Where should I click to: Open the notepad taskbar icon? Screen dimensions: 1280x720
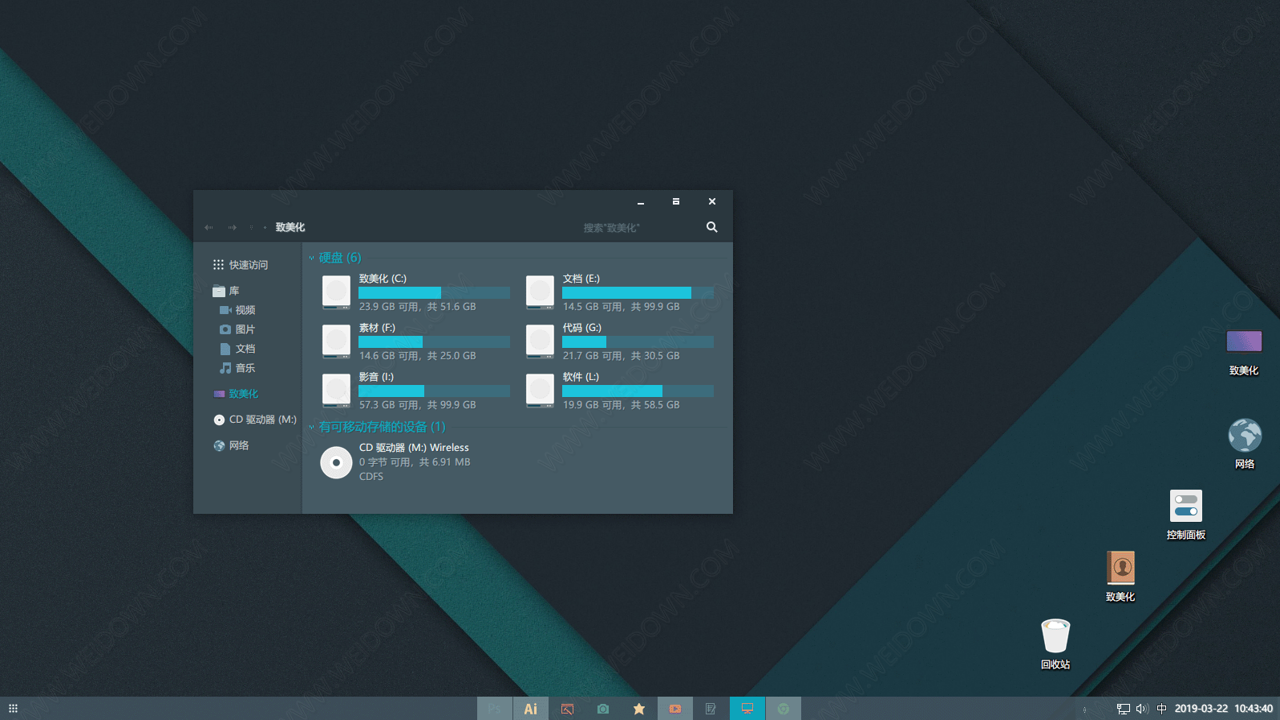click(711, 709)
